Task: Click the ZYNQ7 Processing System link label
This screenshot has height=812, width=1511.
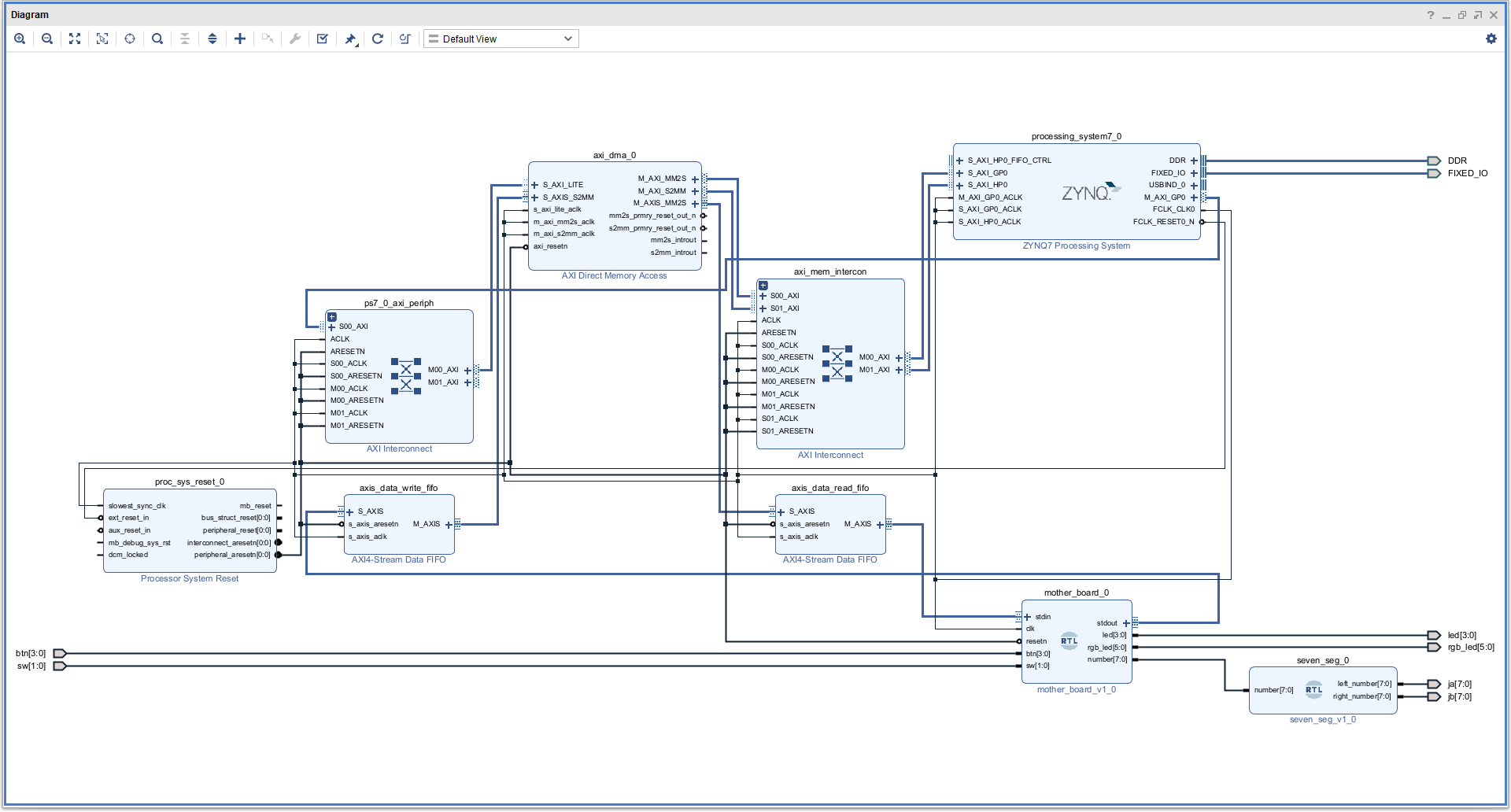Action: coord(1076,245)
